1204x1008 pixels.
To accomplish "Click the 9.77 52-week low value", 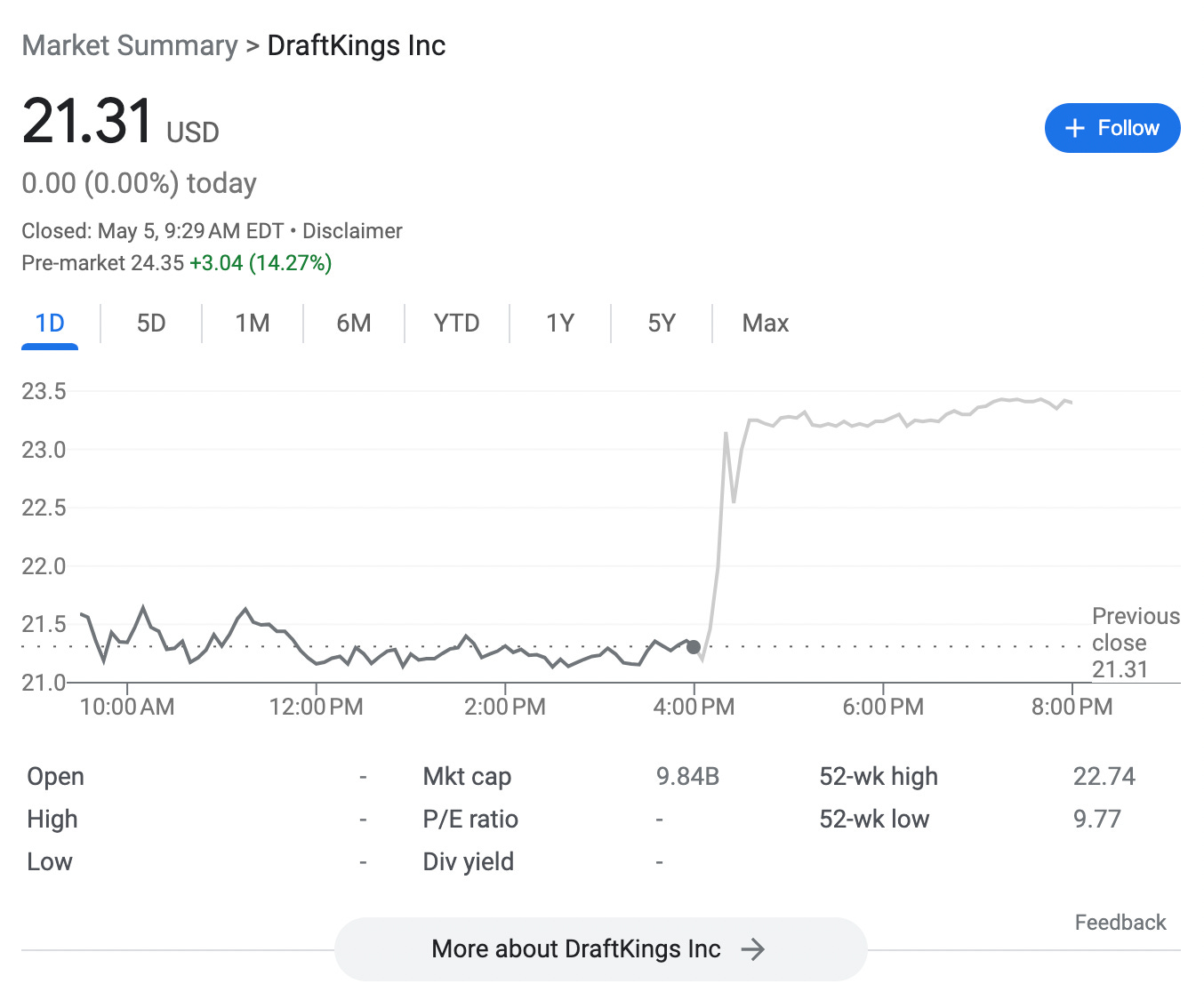I will click(x=1097, y=820).
